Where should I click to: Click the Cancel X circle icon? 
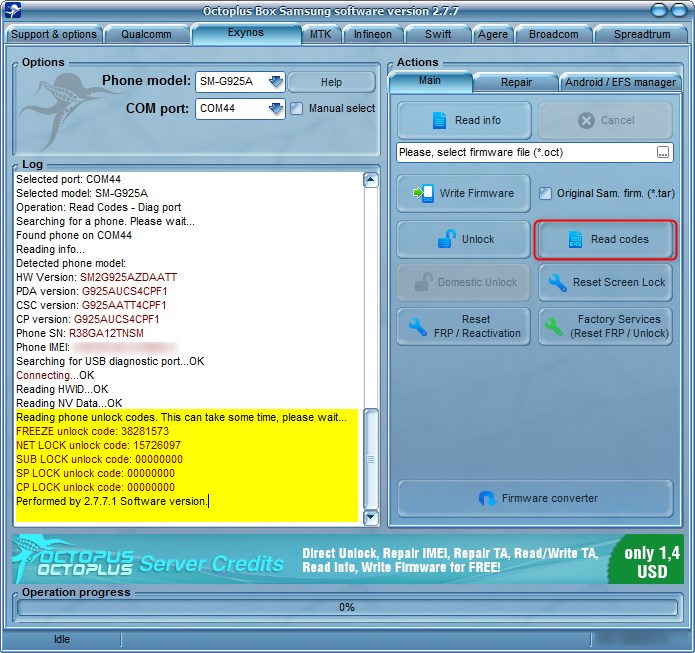coord(586,120)
